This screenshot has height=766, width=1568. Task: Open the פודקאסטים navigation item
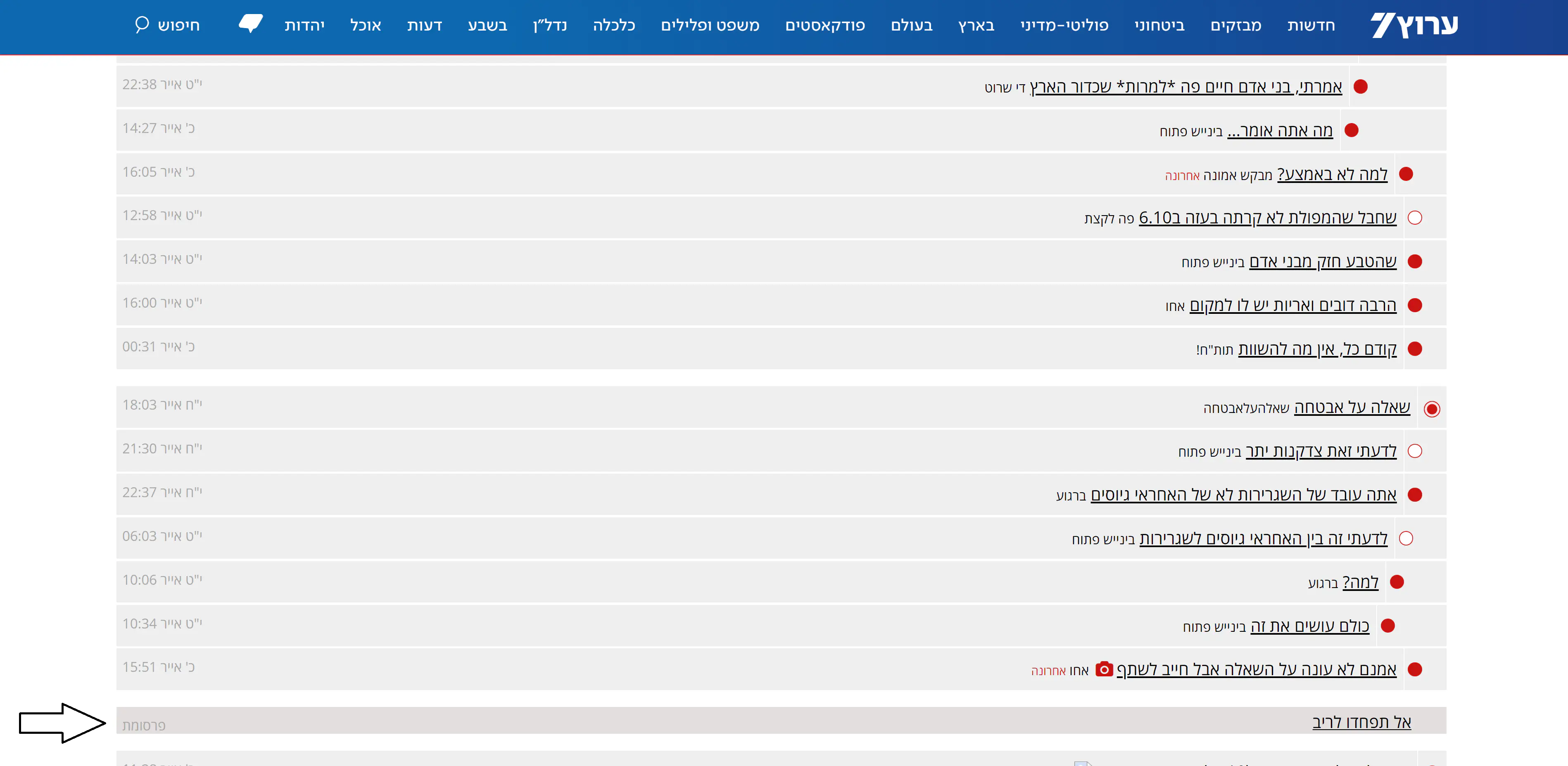coord(825,26)
